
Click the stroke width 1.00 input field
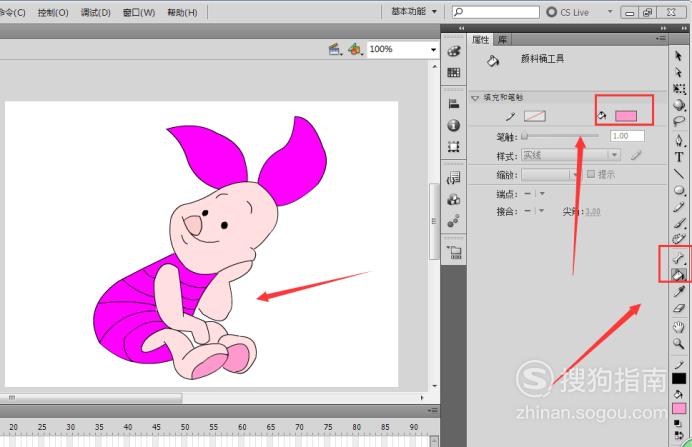(627, 136)
